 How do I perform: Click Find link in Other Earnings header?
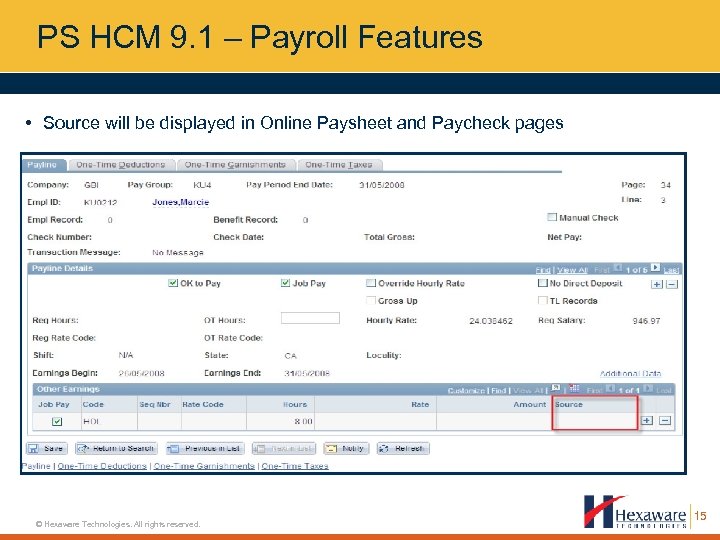[498, 391]
